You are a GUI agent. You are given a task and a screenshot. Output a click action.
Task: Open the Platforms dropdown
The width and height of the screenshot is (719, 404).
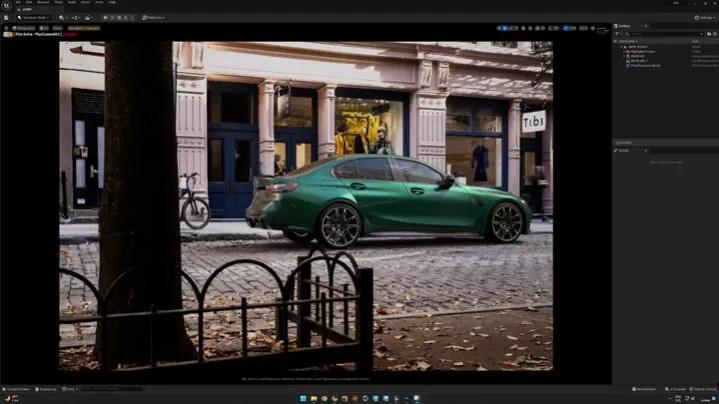pyautogui.click(x=154, y=17)
